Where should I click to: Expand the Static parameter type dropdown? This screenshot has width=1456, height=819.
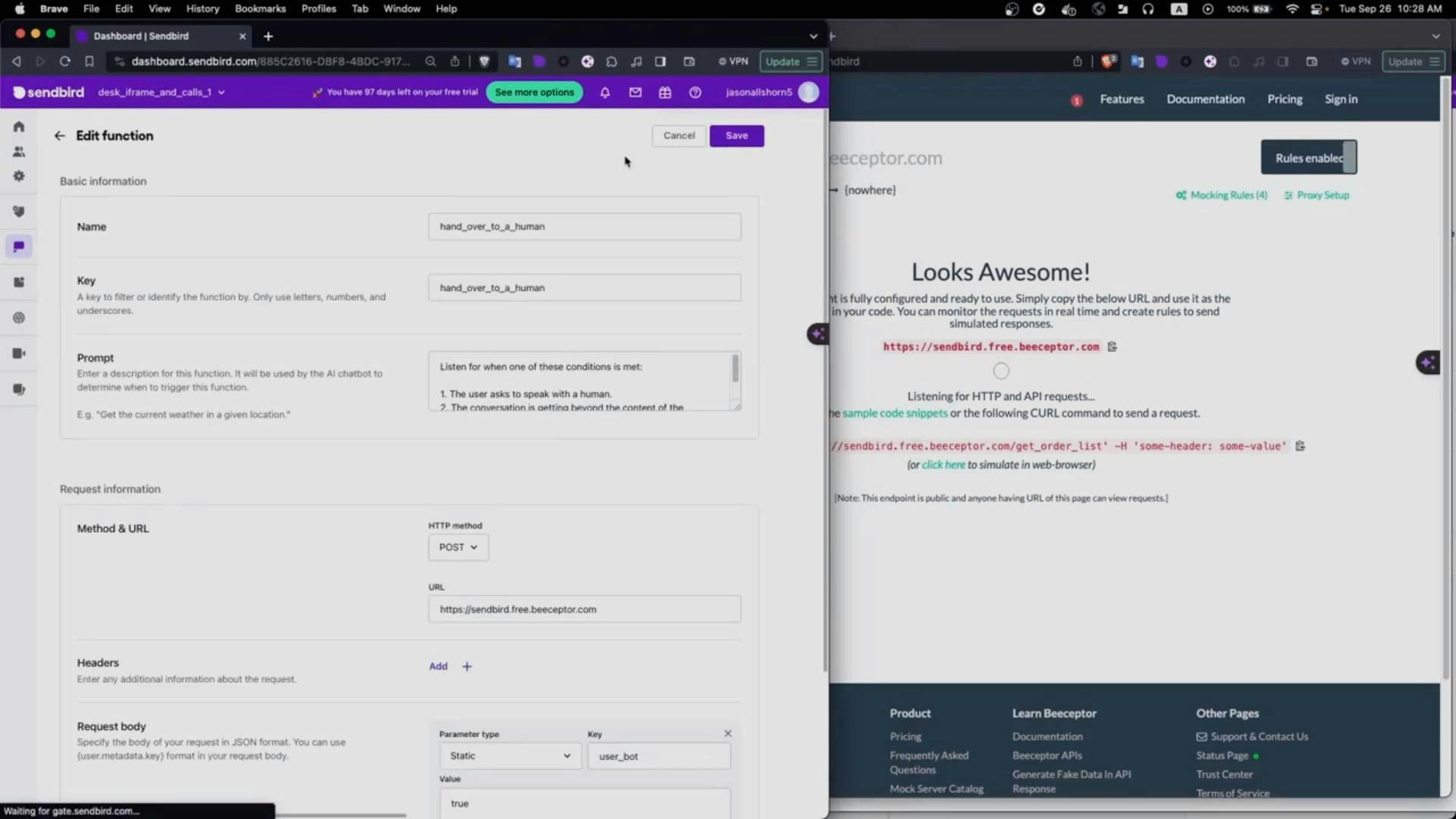click(x=510, y=756)
